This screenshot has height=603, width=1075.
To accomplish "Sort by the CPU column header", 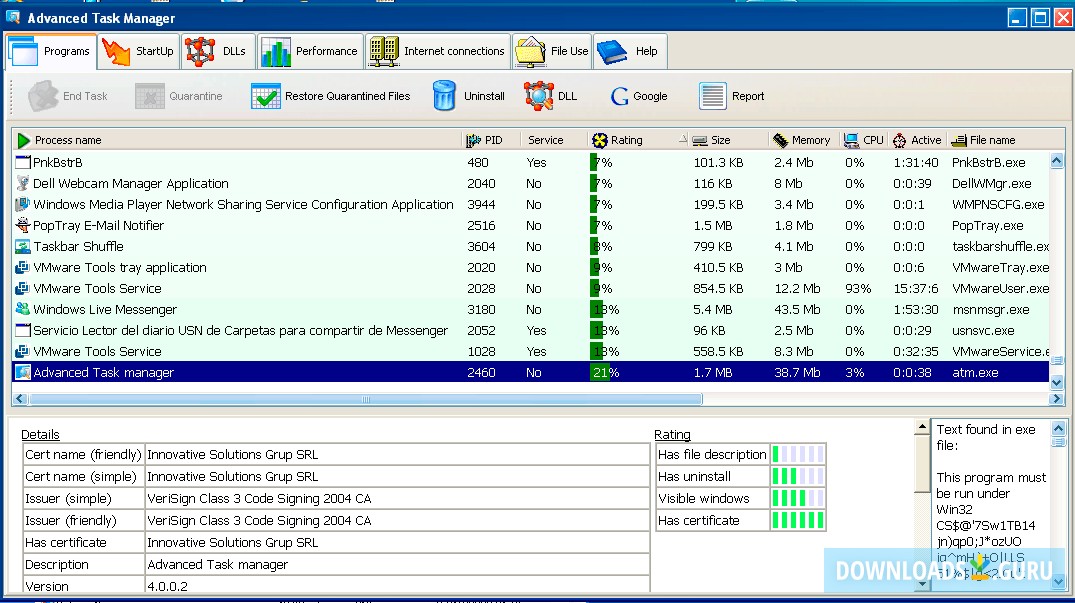I will pos(865,140).
